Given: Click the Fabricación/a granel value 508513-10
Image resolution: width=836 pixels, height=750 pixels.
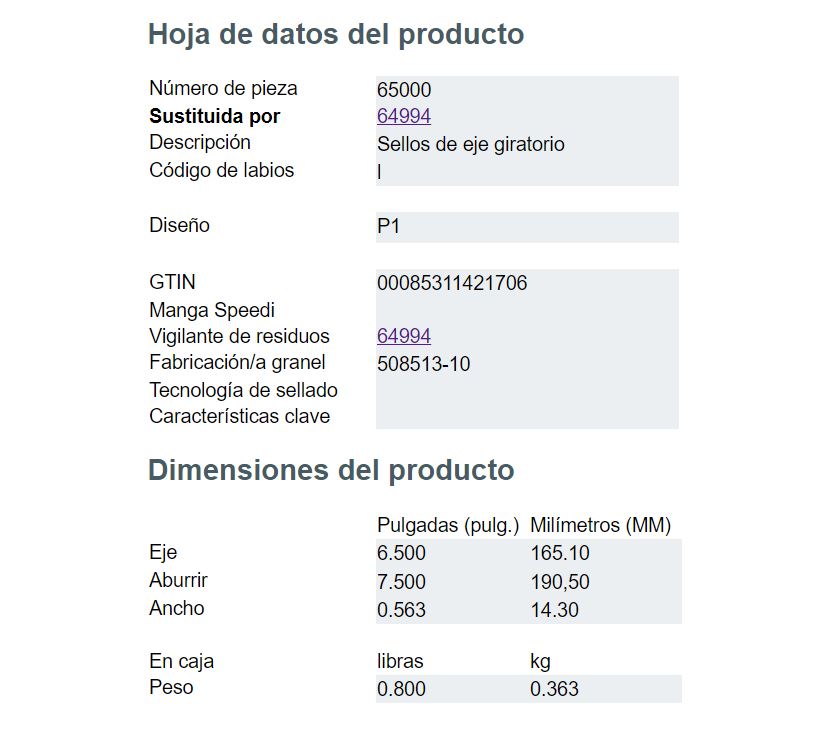Looking at the screenshot, I should (x=423, y=364).
